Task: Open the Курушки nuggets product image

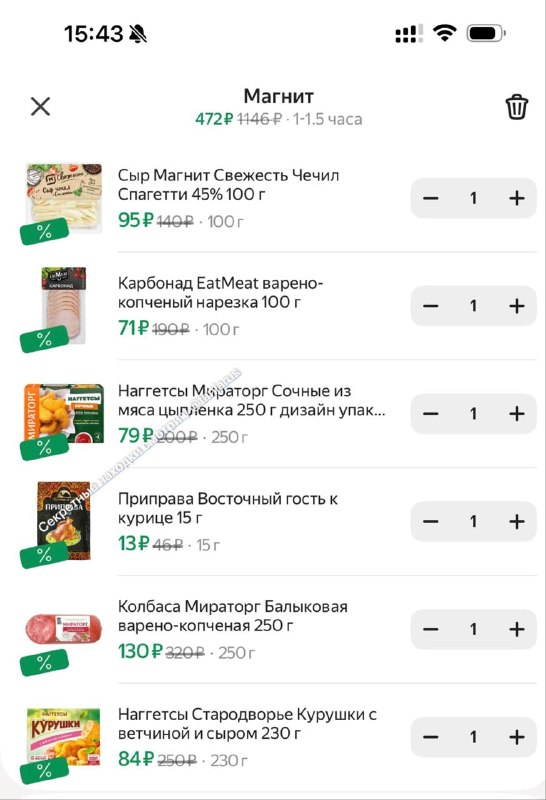Action: 64,736
